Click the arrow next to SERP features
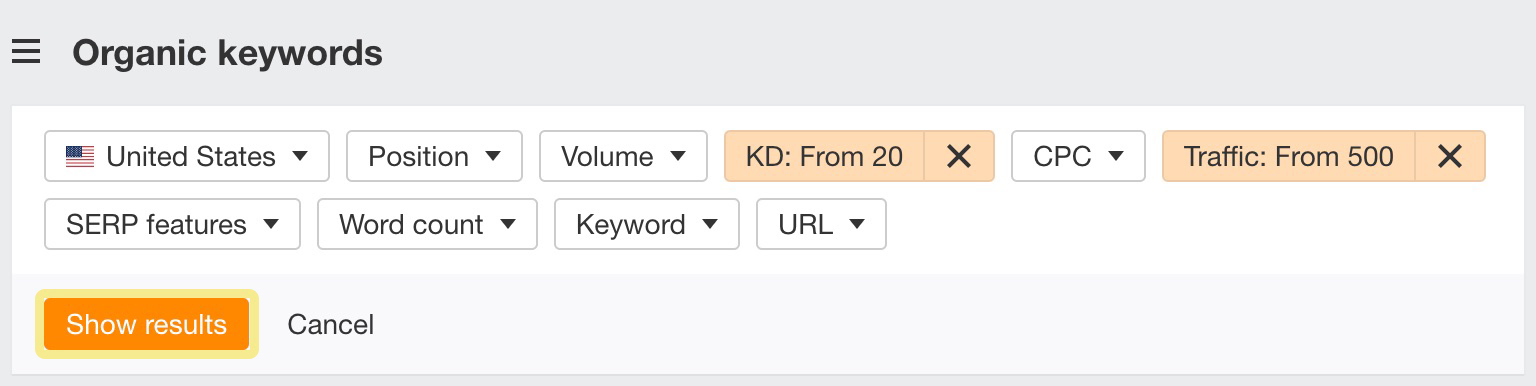Viewport: 1536px width, 386px height. (x=270, y=224)
